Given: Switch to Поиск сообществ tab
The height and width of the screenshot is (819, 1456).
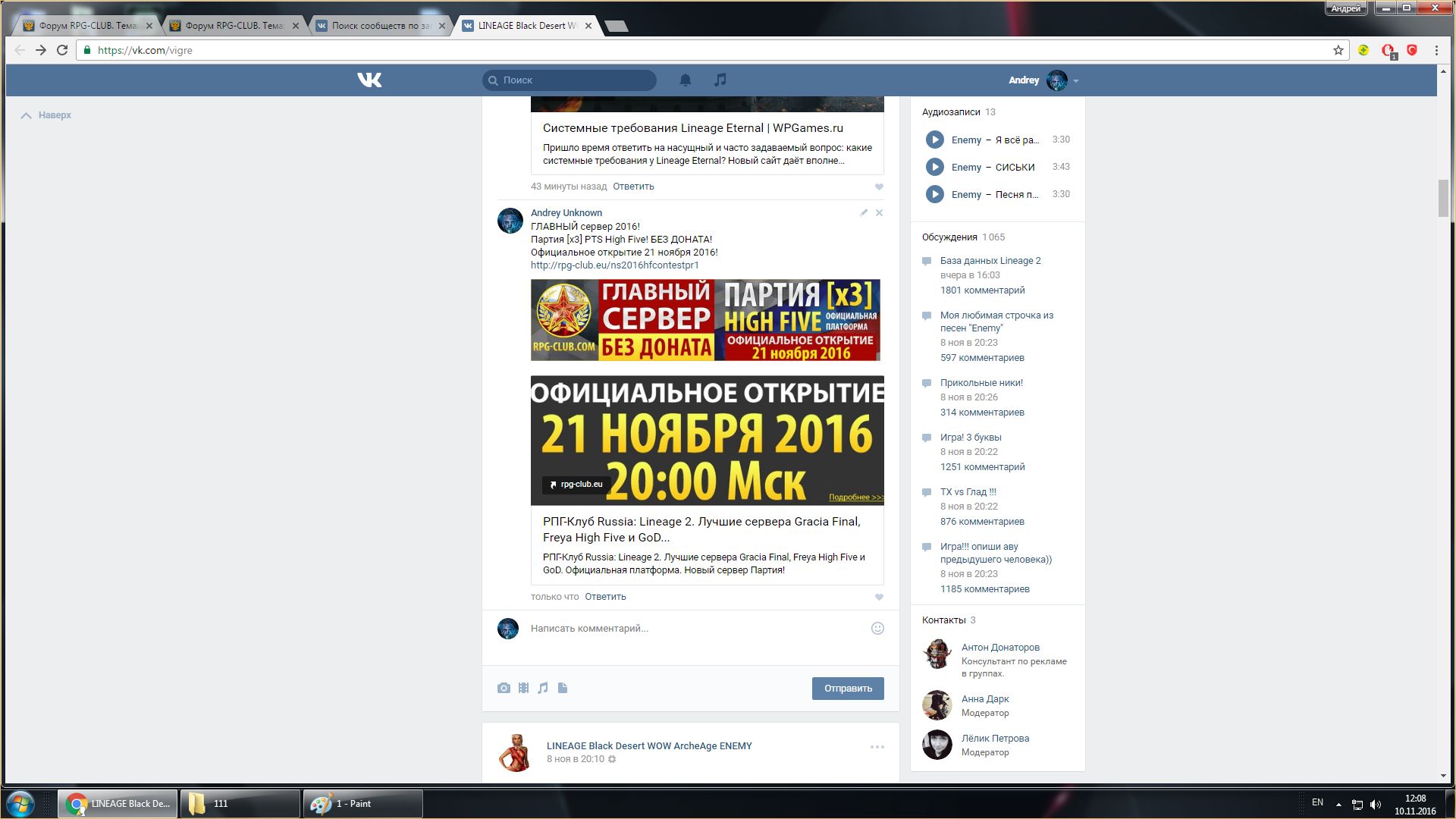Looking at the screenshot, I should (381, 26).
